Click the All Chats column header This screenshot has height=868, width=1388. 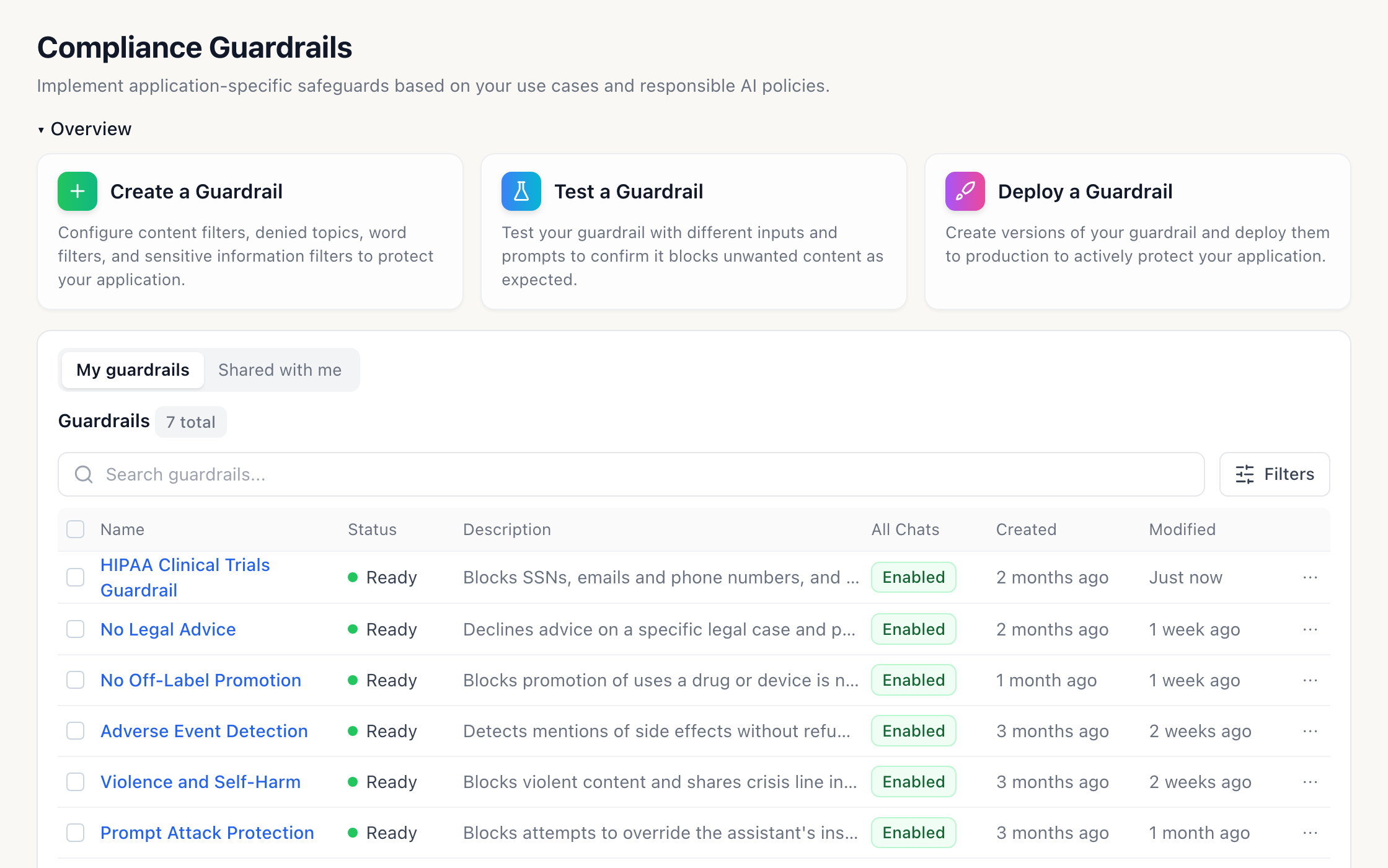click(x=905, y=529)
